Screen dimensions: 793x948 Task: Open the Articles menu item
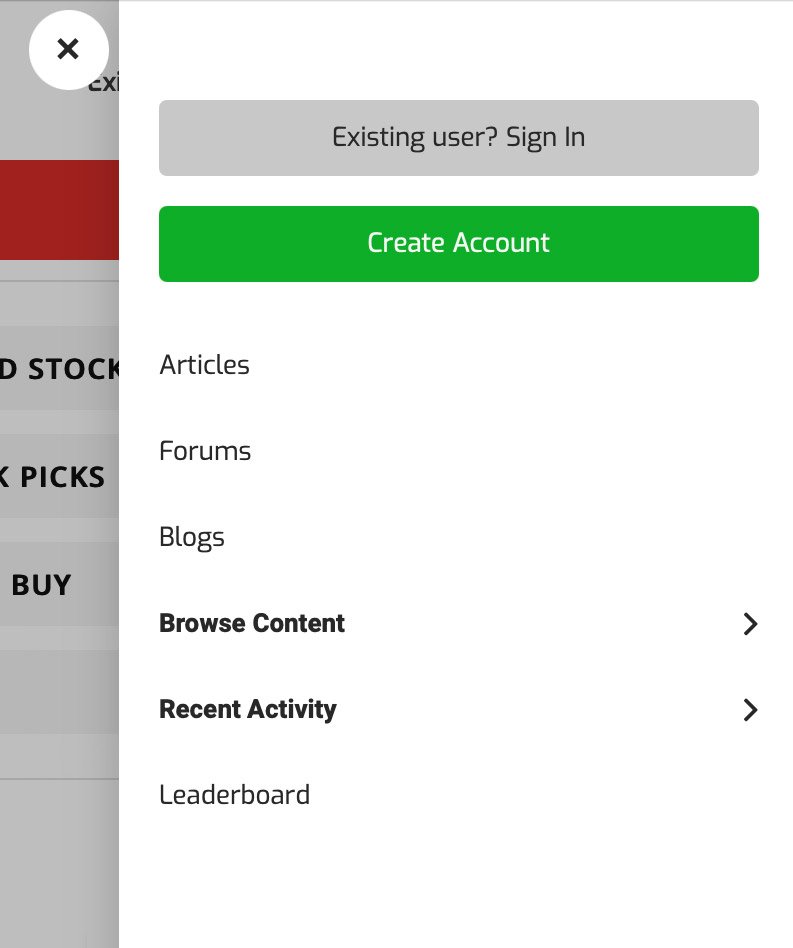pyautogui.click(x=204, y=365)
